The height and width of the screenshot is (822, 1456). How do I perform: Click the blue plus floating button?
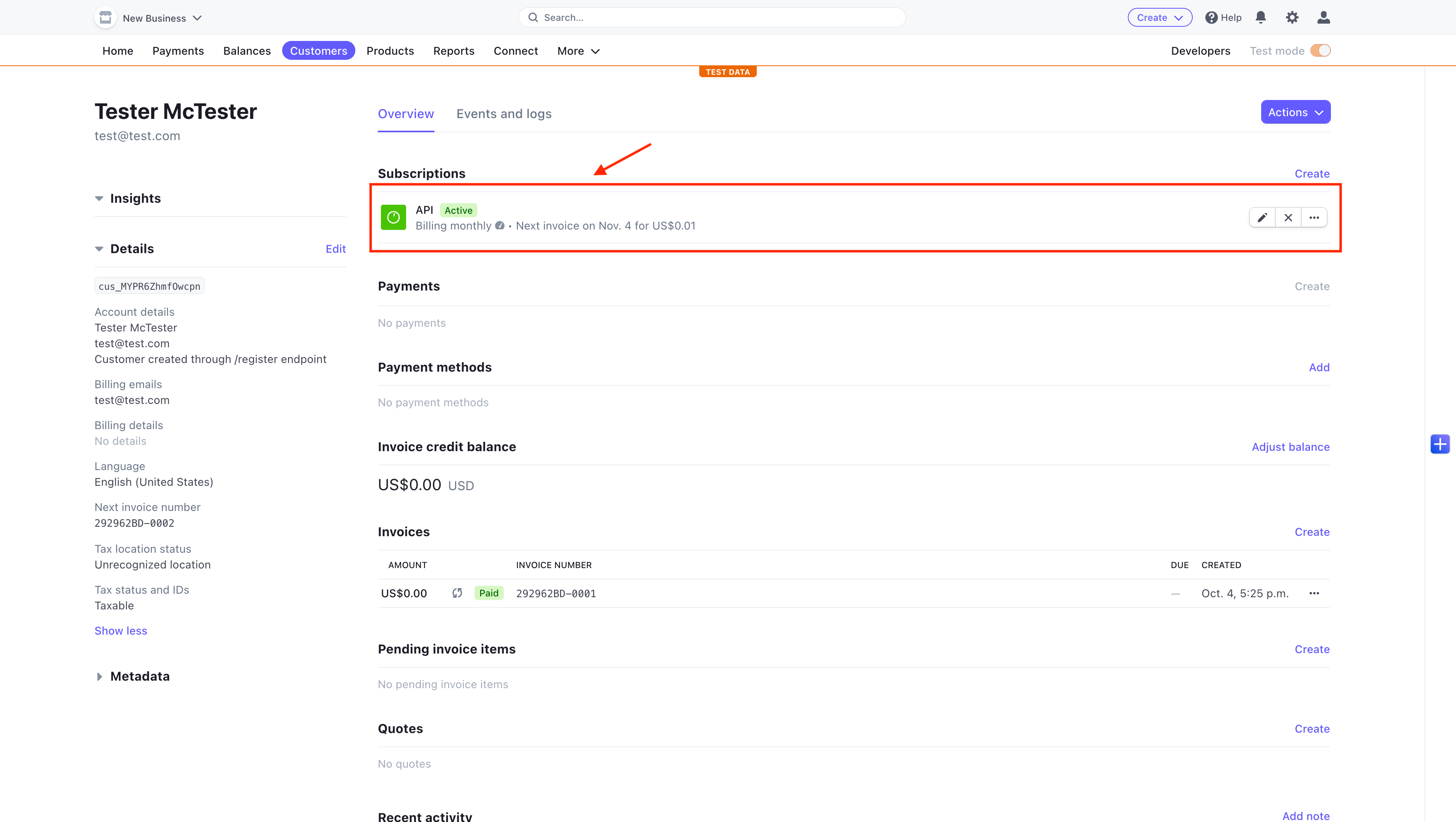pos(1439,444)
